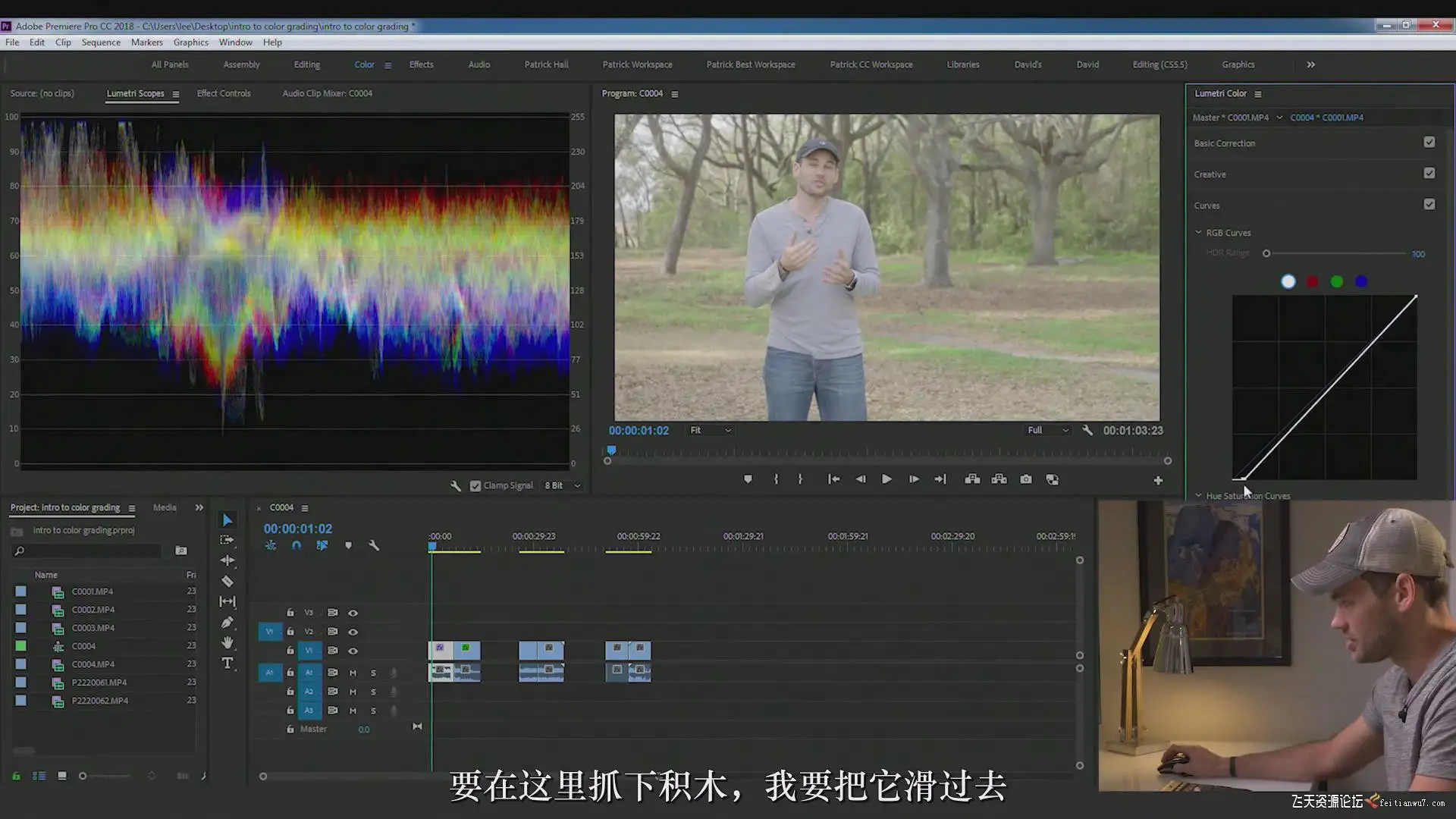Choose the Ripple Edit tool
The image size is (1456, 819).
[x=227, y=560]
